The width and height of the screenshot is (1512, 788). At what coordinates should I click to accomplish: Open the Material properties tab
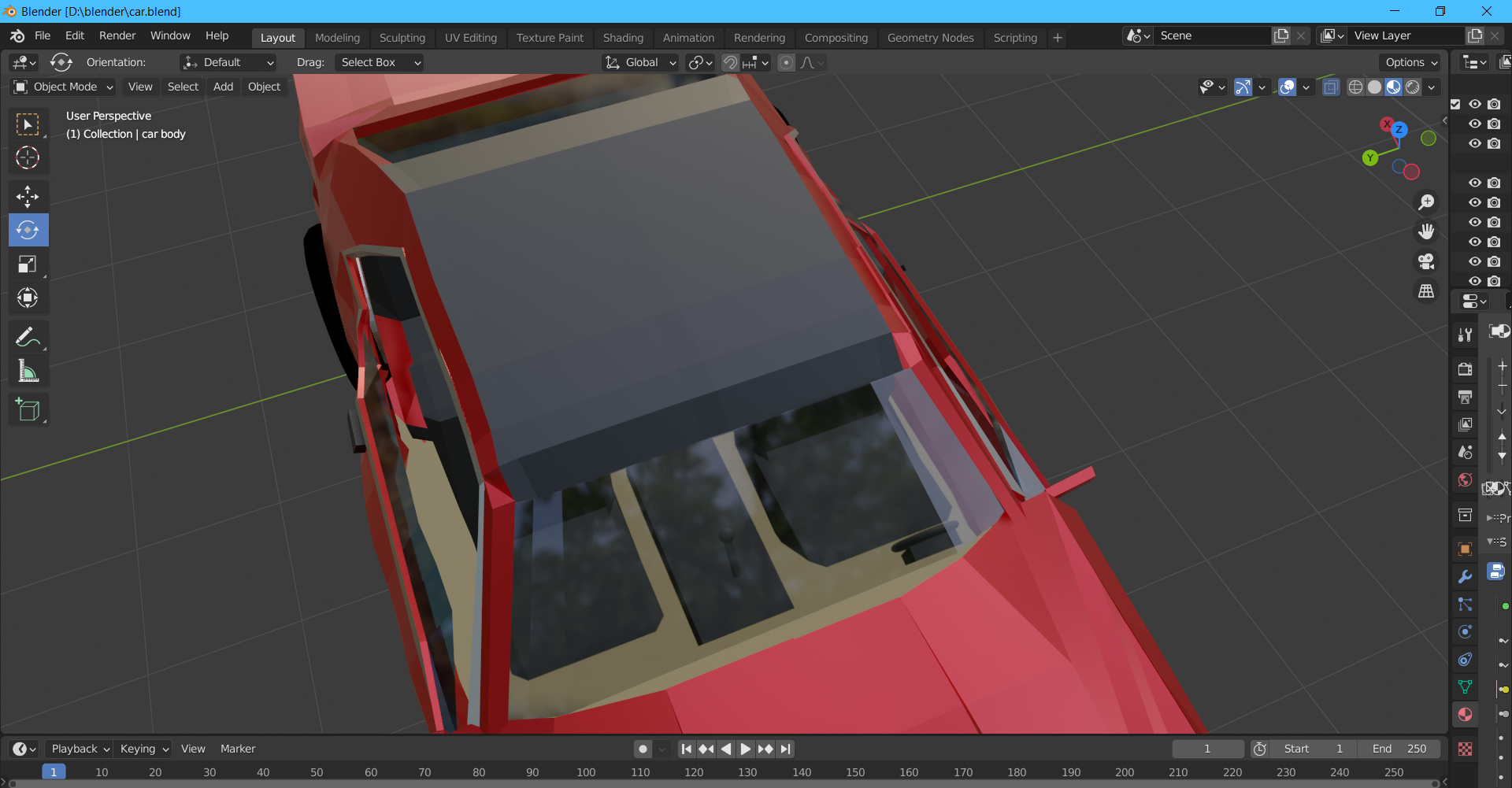[x=1465, y=715]
